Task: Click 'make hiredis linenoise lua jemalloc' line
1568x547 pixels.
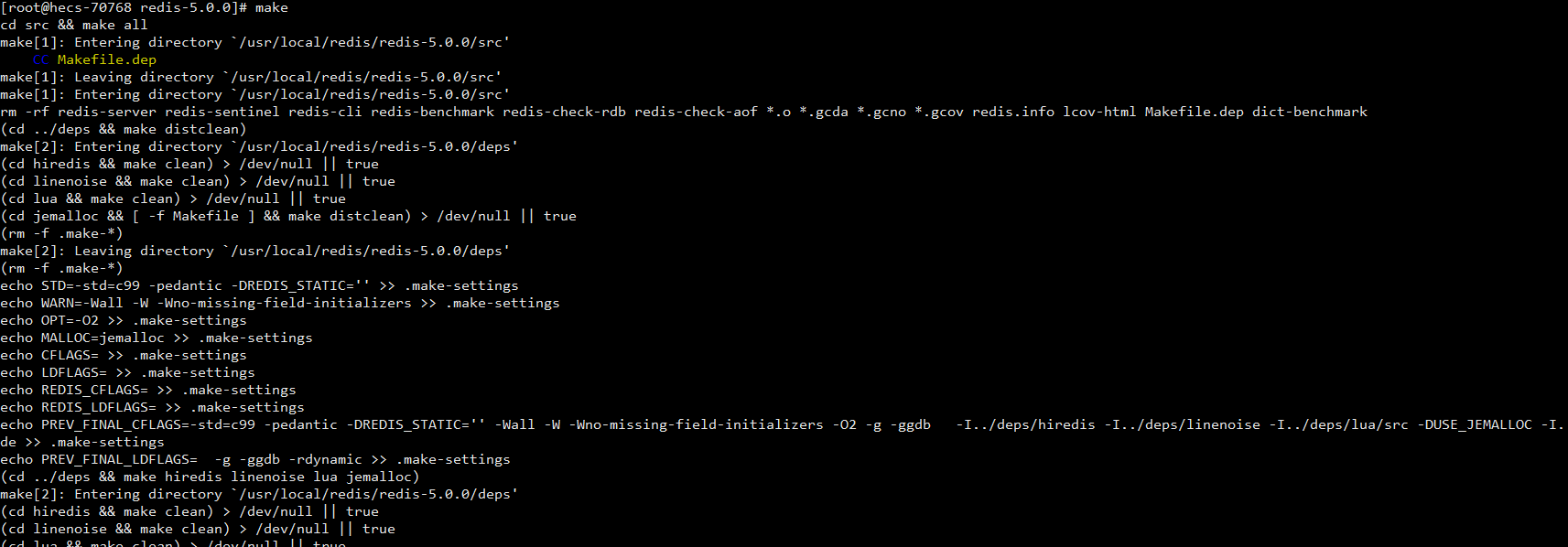Action: click(210, 477)
